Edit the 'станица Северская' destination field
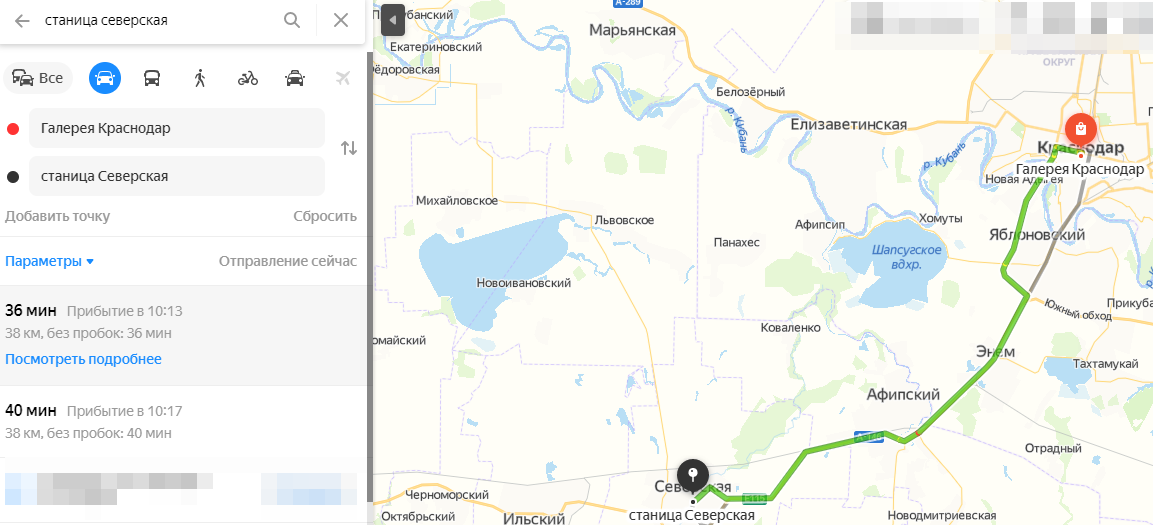Image resolution: width=1153 pixels, height=525 pixels. coord(176,176)
